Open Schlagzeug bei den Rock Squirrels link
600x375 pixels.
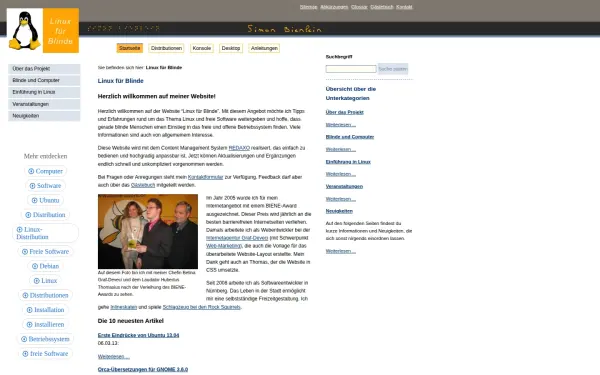[202, 307]
